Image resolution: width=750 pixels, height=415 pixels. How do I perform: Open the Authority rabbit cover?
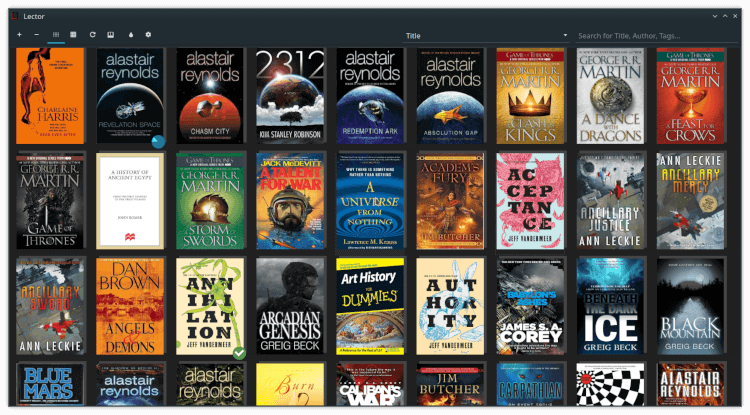(x=450, y=306)
